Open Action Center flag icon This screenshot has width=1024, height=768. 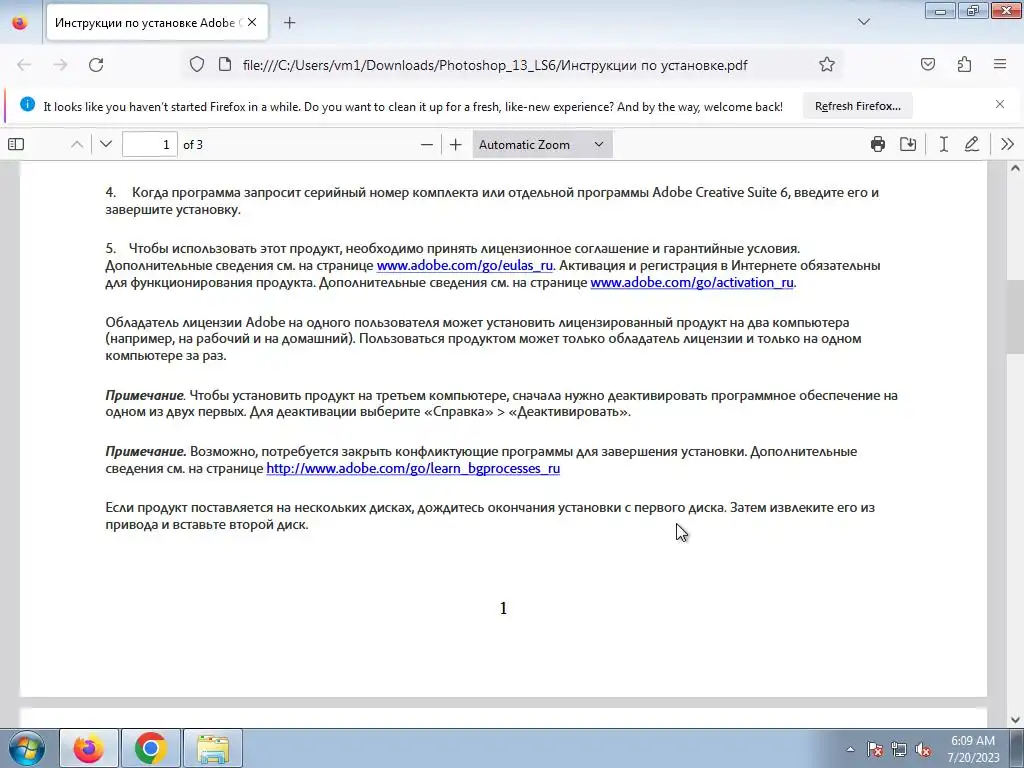click(874, 749)
